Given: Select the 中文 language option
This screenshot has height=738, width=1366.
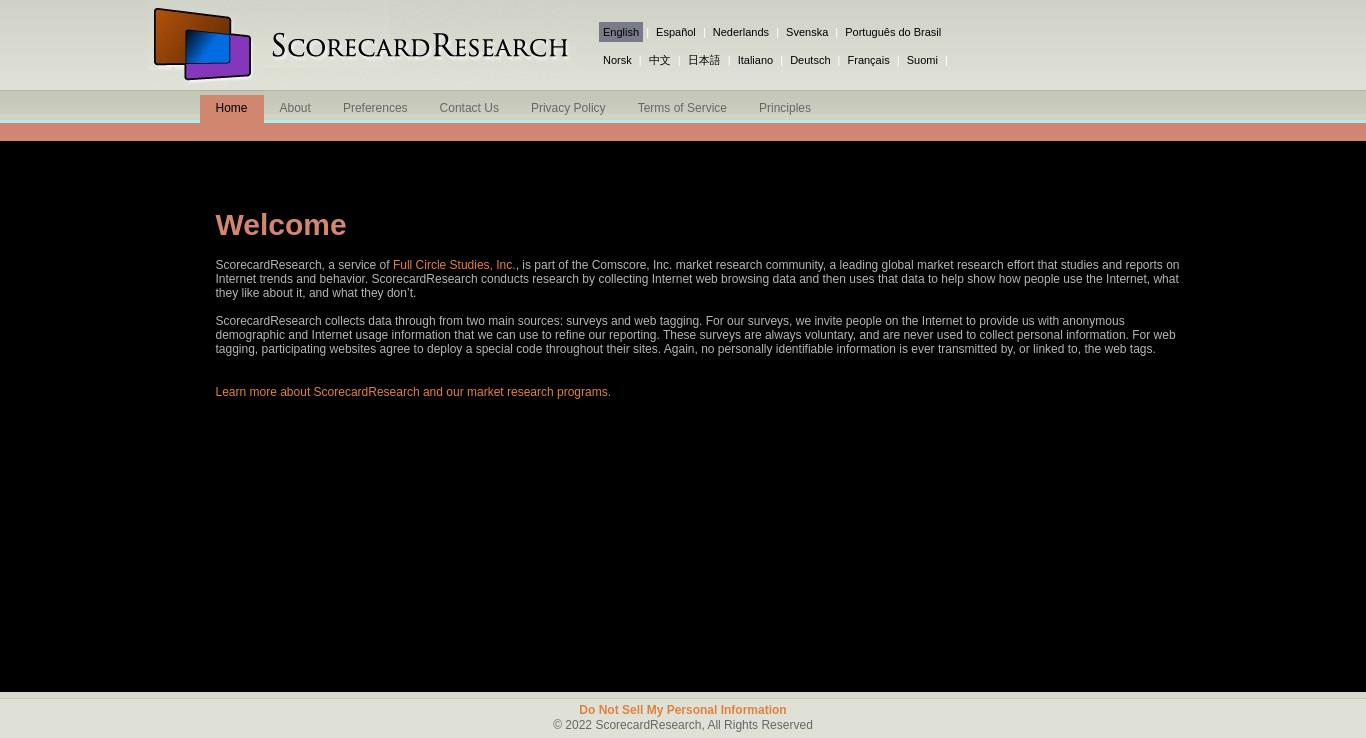Looking at the screenshot, I should click(x=659, y=60).
